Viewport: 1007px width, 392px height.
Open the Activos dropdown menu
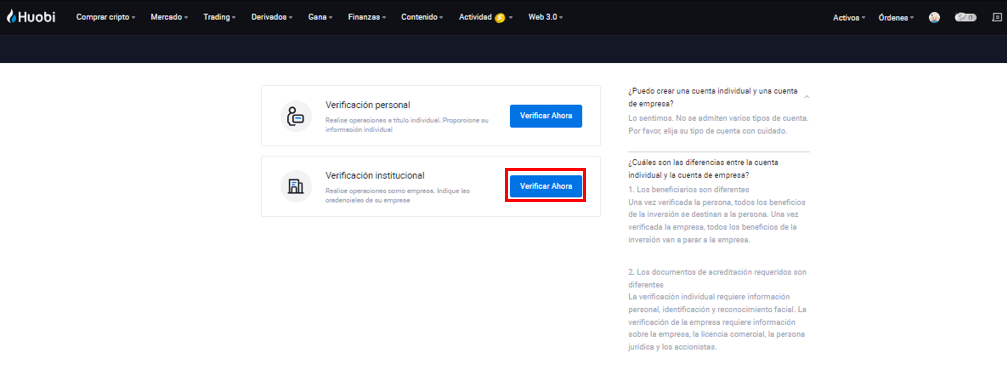tap(849, 18)
